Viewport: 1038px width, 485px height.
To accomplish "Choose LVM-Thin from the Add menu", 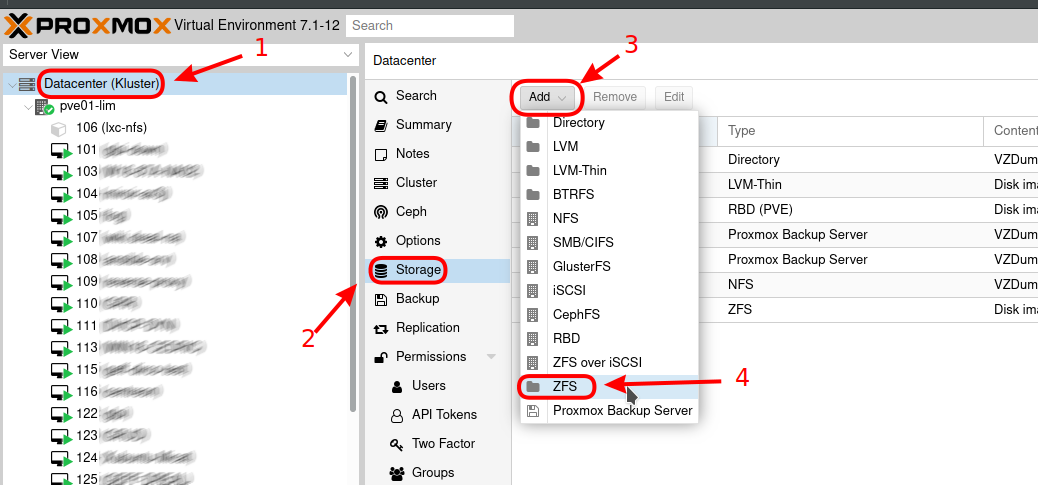I will click(609, 171).
